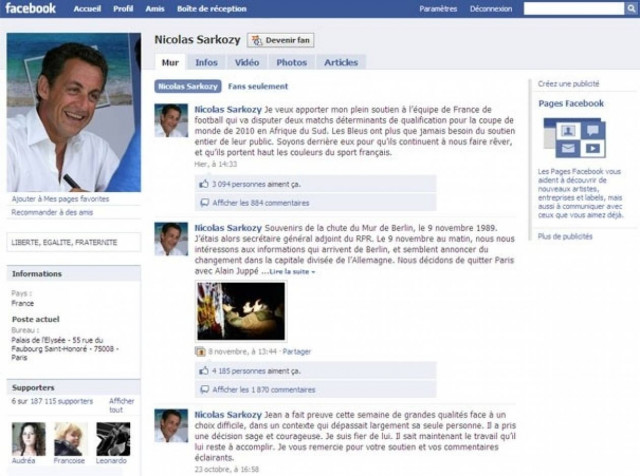The height and width of the screenshot is (476, 640).
Task: Open supporter Leonardo's photo
Action: [113, 439]
